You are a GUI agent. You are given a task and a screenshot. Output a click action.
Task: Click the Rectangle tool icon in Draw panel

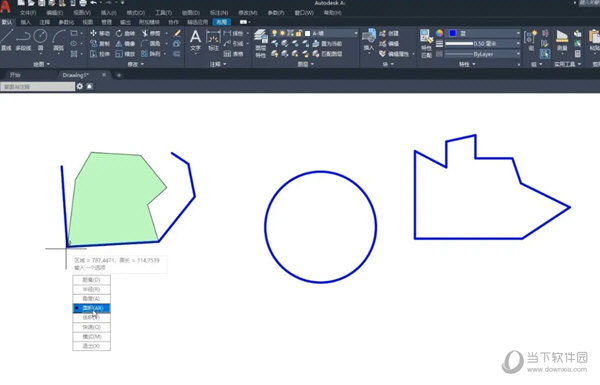click(74, 33)
